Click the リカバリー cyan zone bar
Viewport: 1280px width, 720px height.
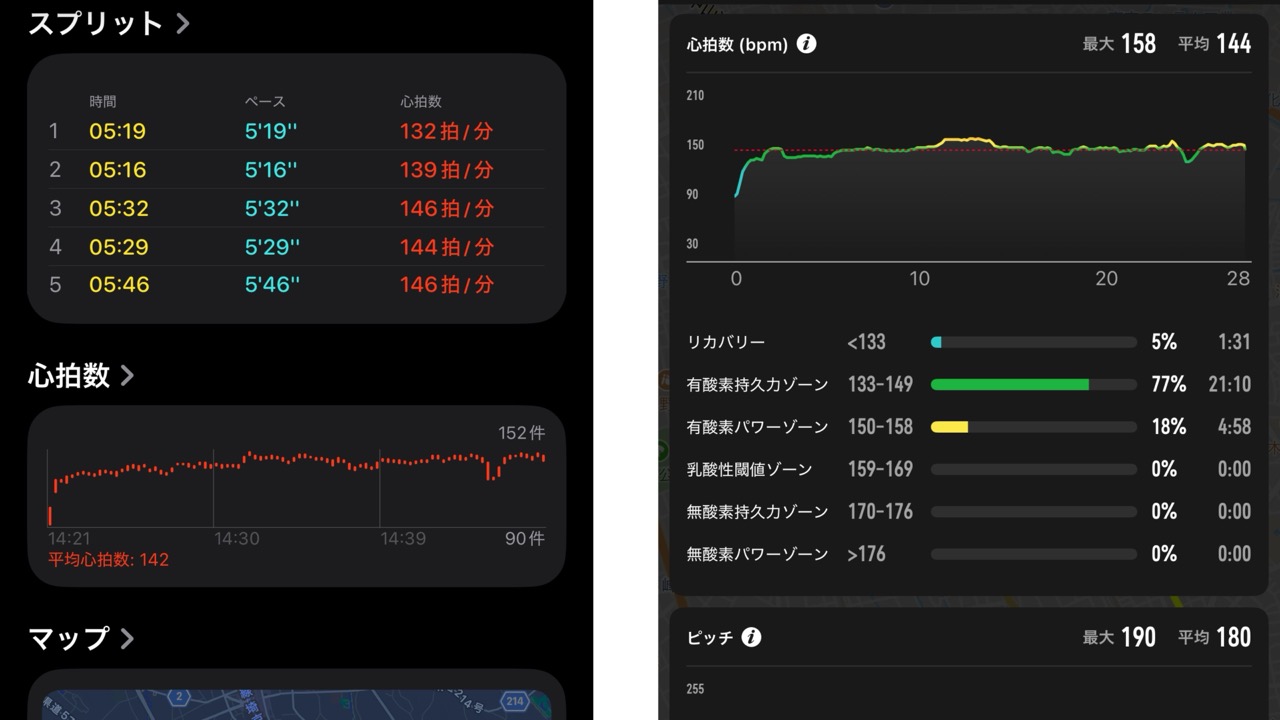tap(936, 342)
